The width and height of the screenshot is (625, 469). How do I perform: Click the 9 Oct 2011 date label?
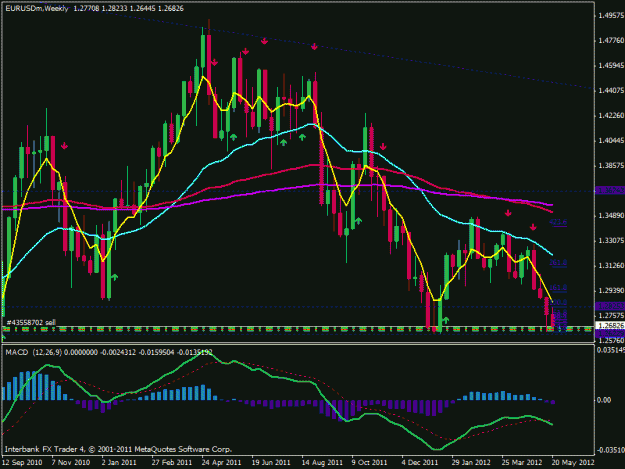click(369, 462)
